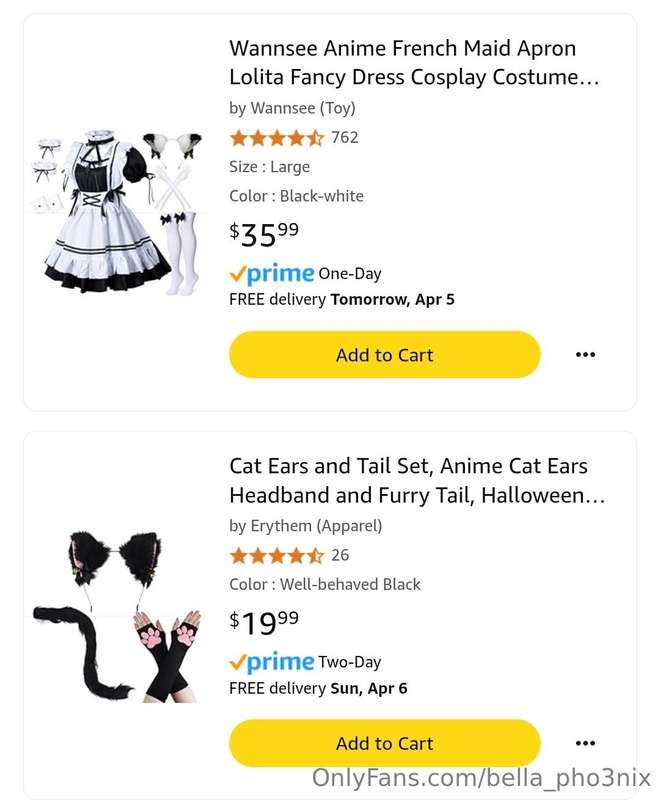Screen dimensions: 660x800
Task: Select the $35.99 price
Action: coord(264,234)
